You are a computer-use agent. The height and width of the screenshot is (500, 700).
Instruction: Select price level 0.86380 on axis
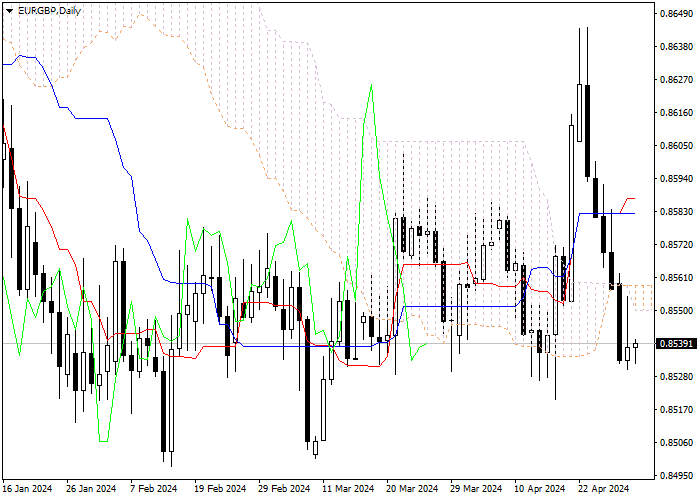[x=676, y=47]
